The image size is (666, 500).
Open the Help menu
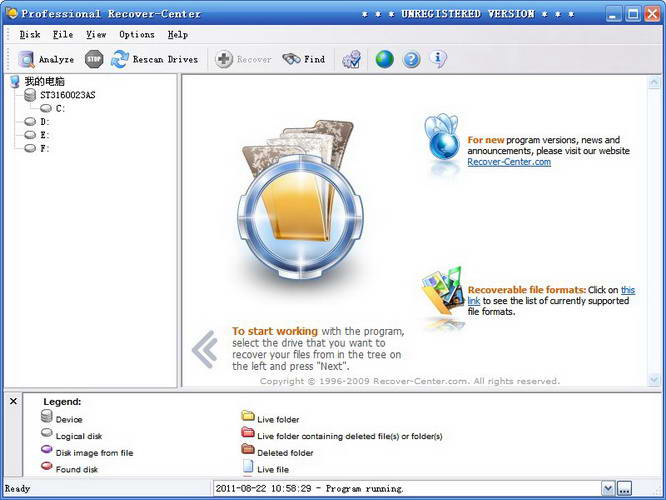point(178,35)
